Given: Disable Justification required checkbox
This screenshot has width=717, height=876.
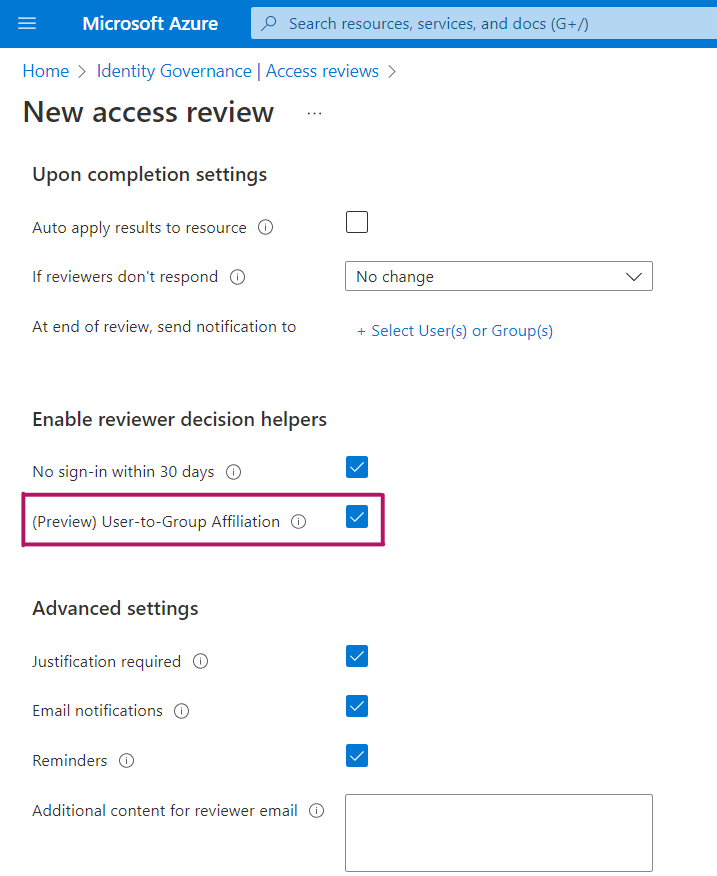Looking at the screenshot, I should tap(357, 657).
